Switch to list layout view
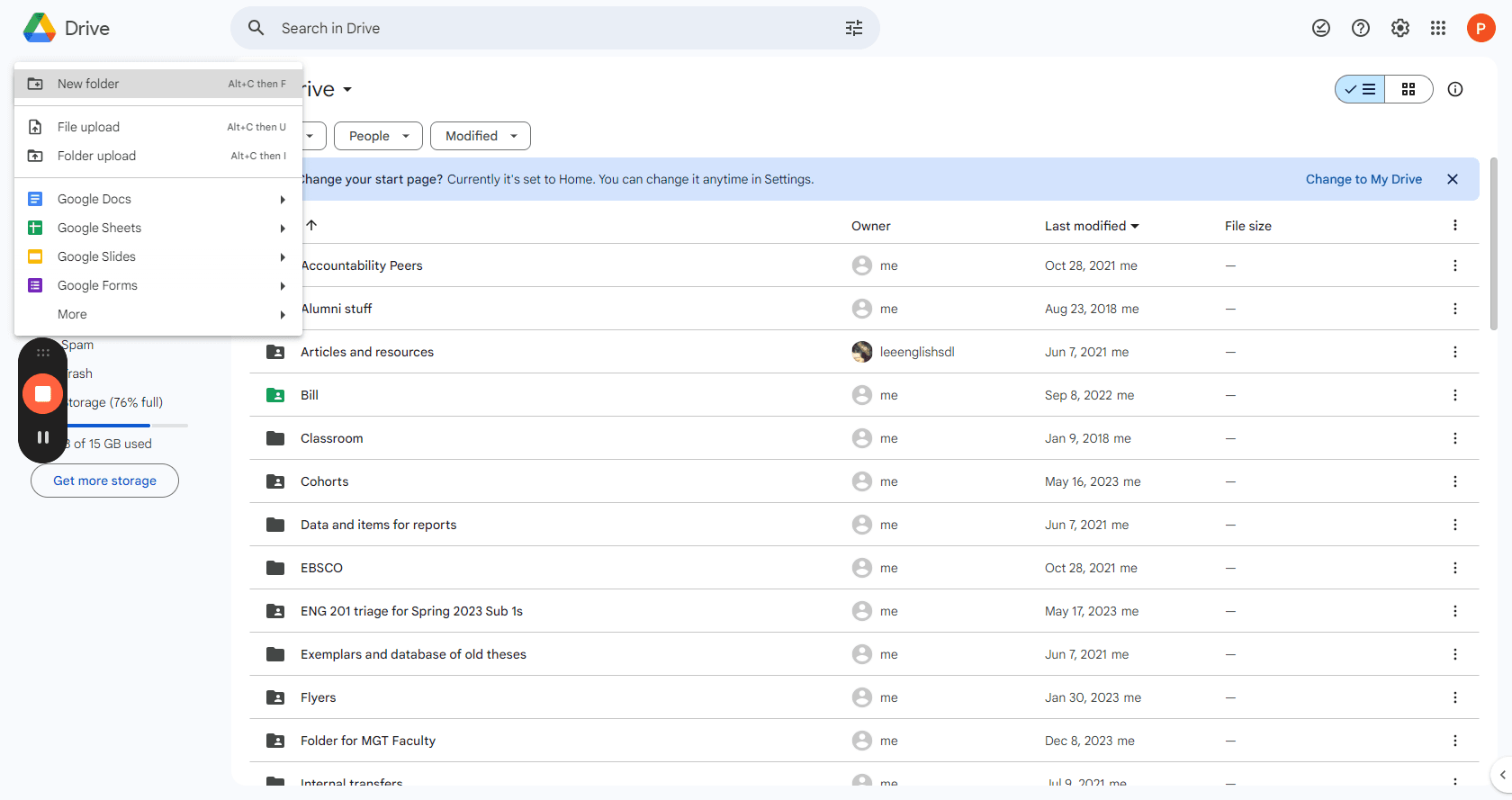This screenshot has height=800, width=1512. pos(1360,89)
